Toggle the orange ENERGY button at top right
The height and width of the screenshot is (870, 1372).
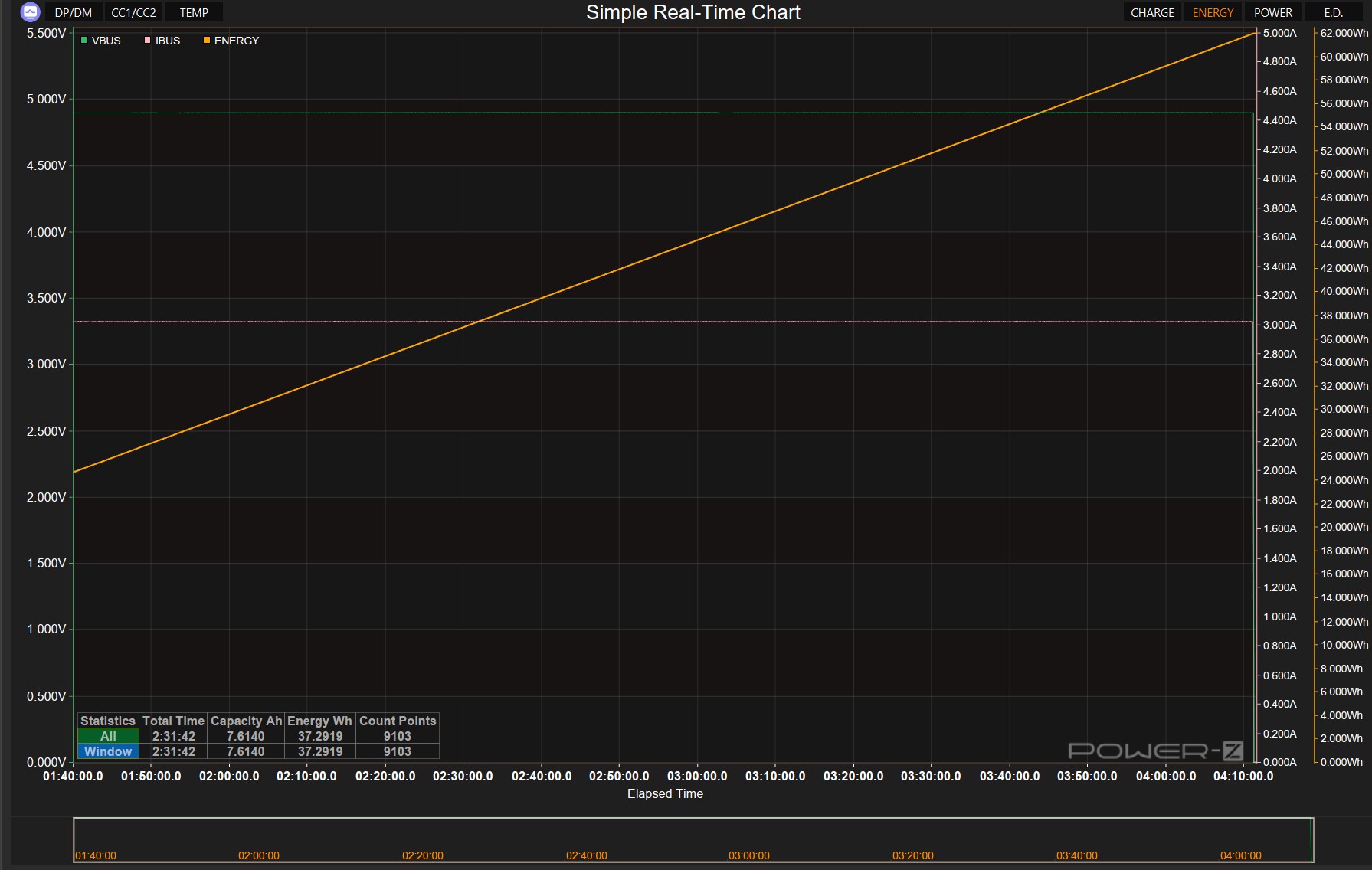pos(1213,12)
